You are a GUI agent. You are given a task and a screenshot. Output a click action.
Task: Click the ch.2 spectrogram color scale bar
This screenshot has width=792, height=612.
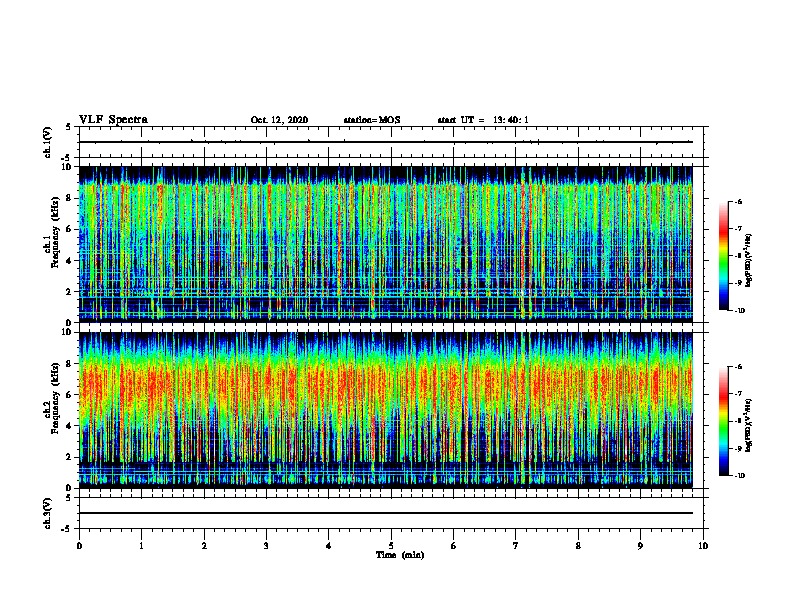point(724,421)
